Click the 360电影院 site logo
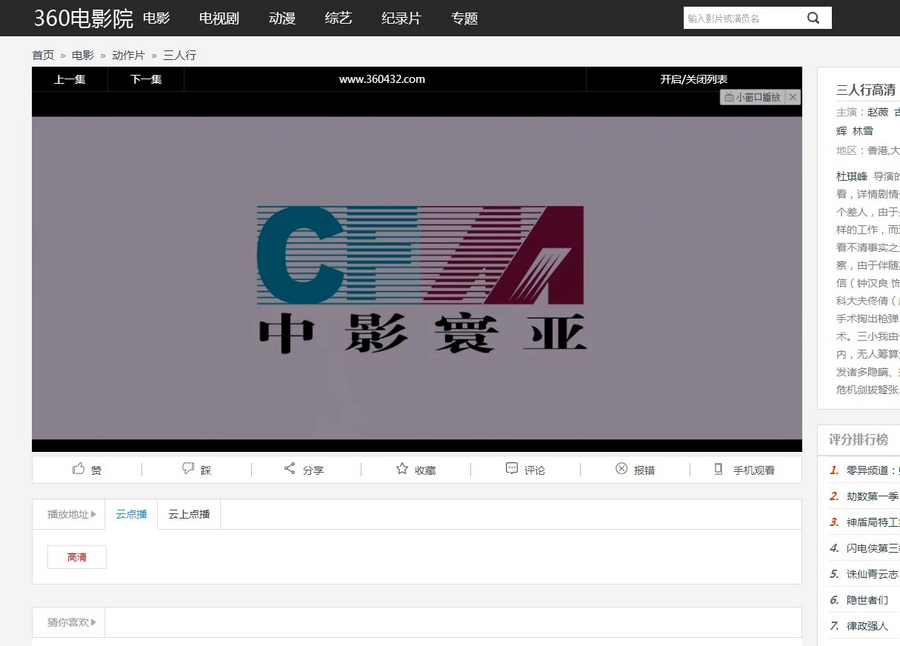 83,18
